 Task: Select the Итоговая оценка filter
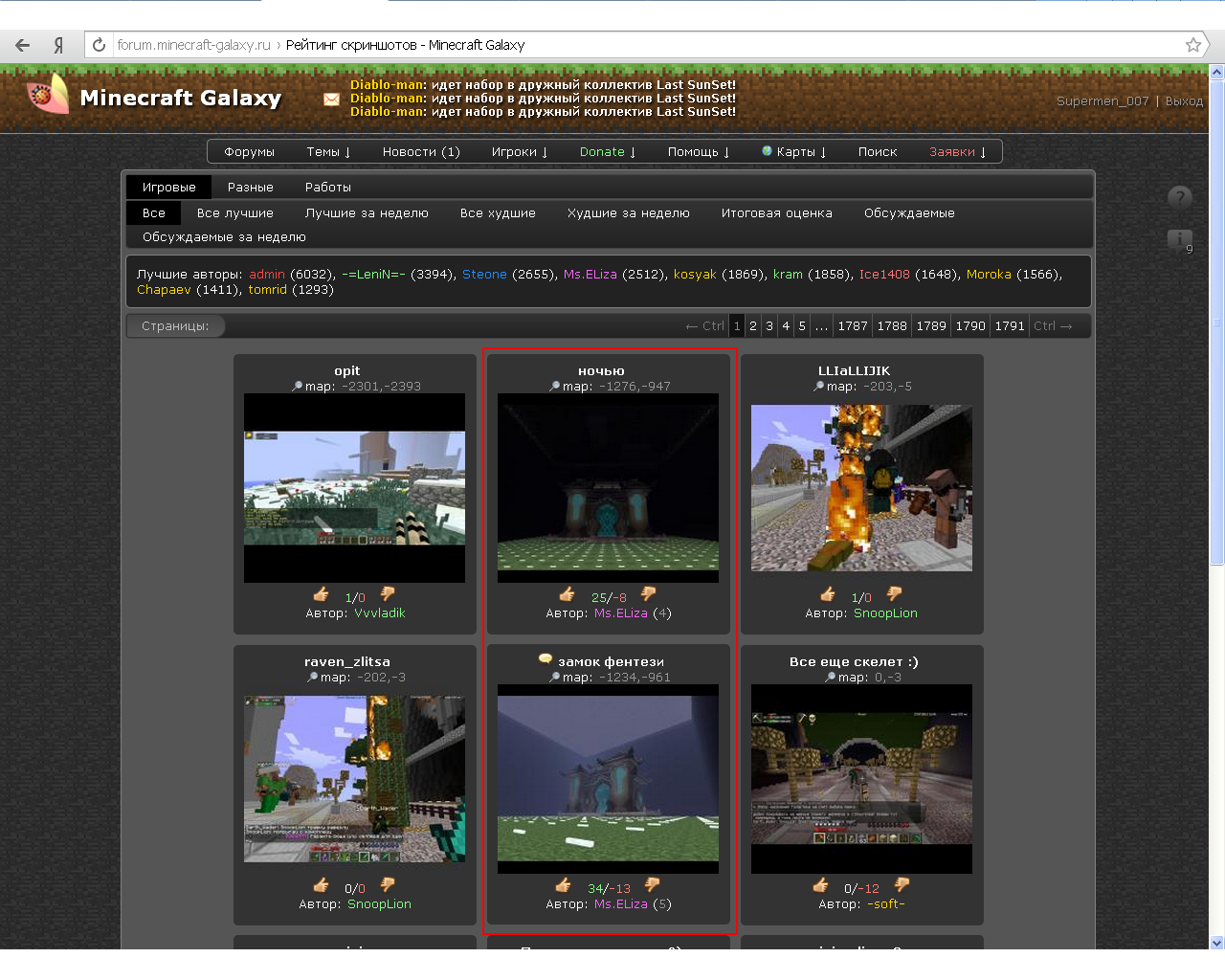777,213
